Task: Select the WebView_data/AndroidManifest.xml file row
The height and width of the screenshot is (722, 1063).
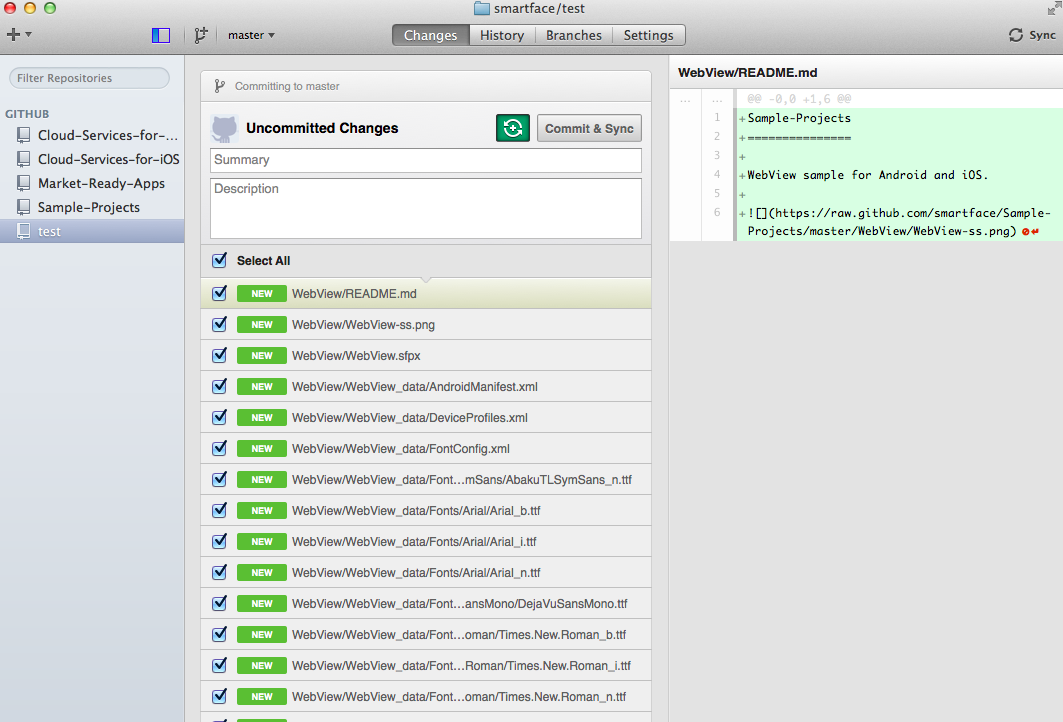Action: (x=426, y=386)
